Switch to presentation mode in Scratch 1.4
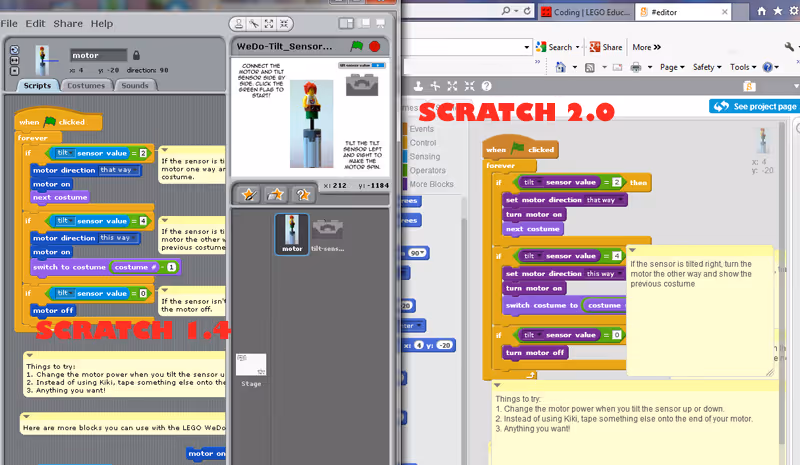Viewport: 800px width, 465px height. (x=380, y=23)
